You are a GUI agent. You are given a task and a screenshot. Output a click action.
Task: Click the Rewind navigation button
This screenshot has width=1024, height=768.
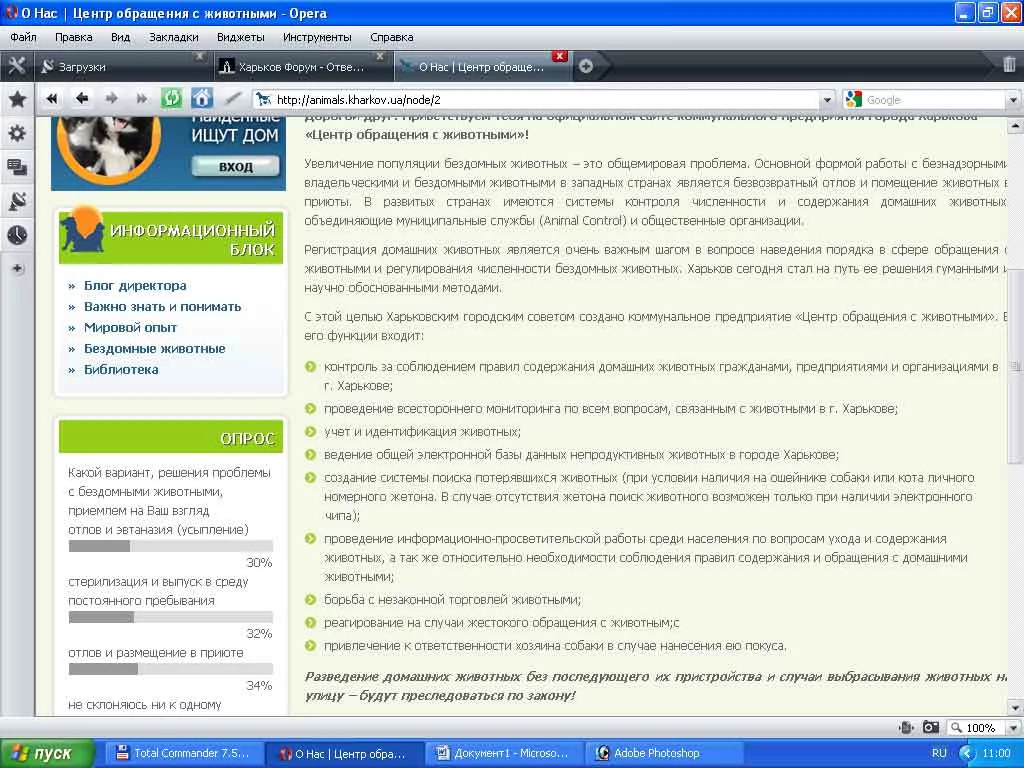(51, 99)
